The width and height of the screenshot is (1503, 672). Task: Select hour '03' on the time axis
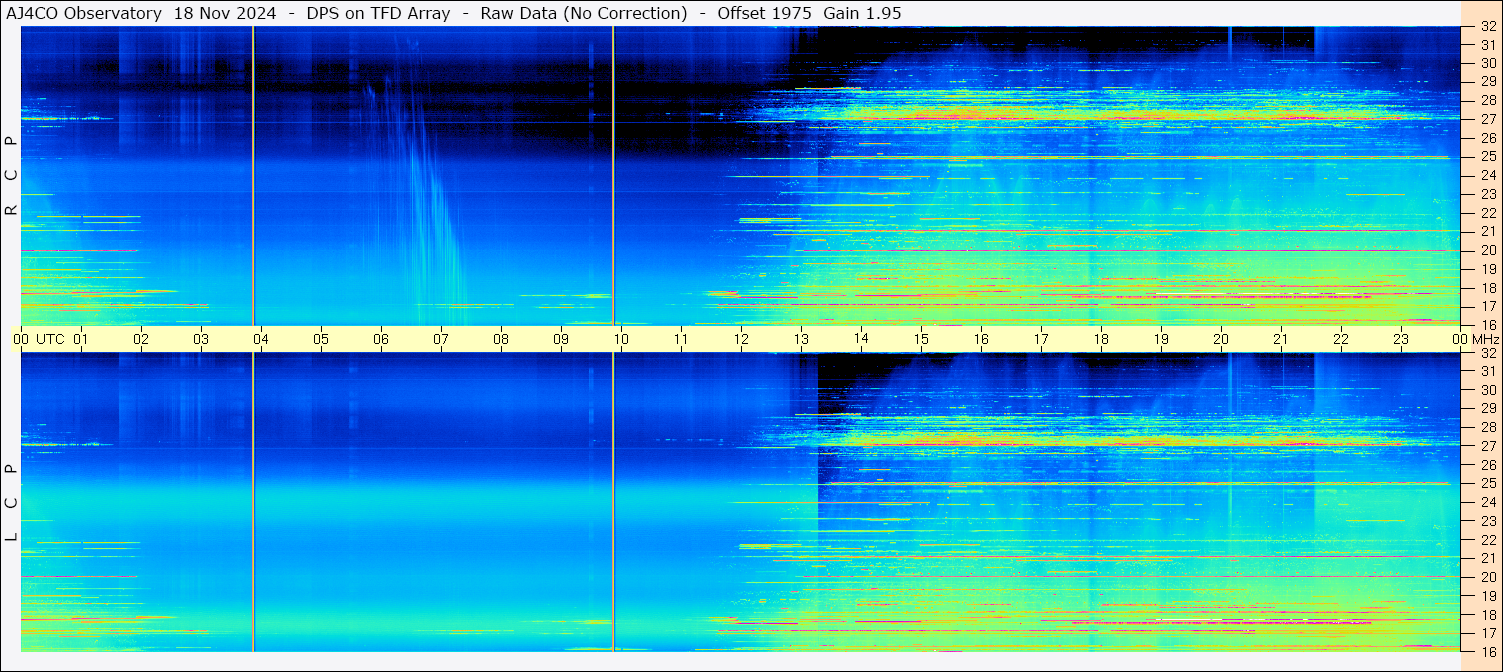coord(201,339)
